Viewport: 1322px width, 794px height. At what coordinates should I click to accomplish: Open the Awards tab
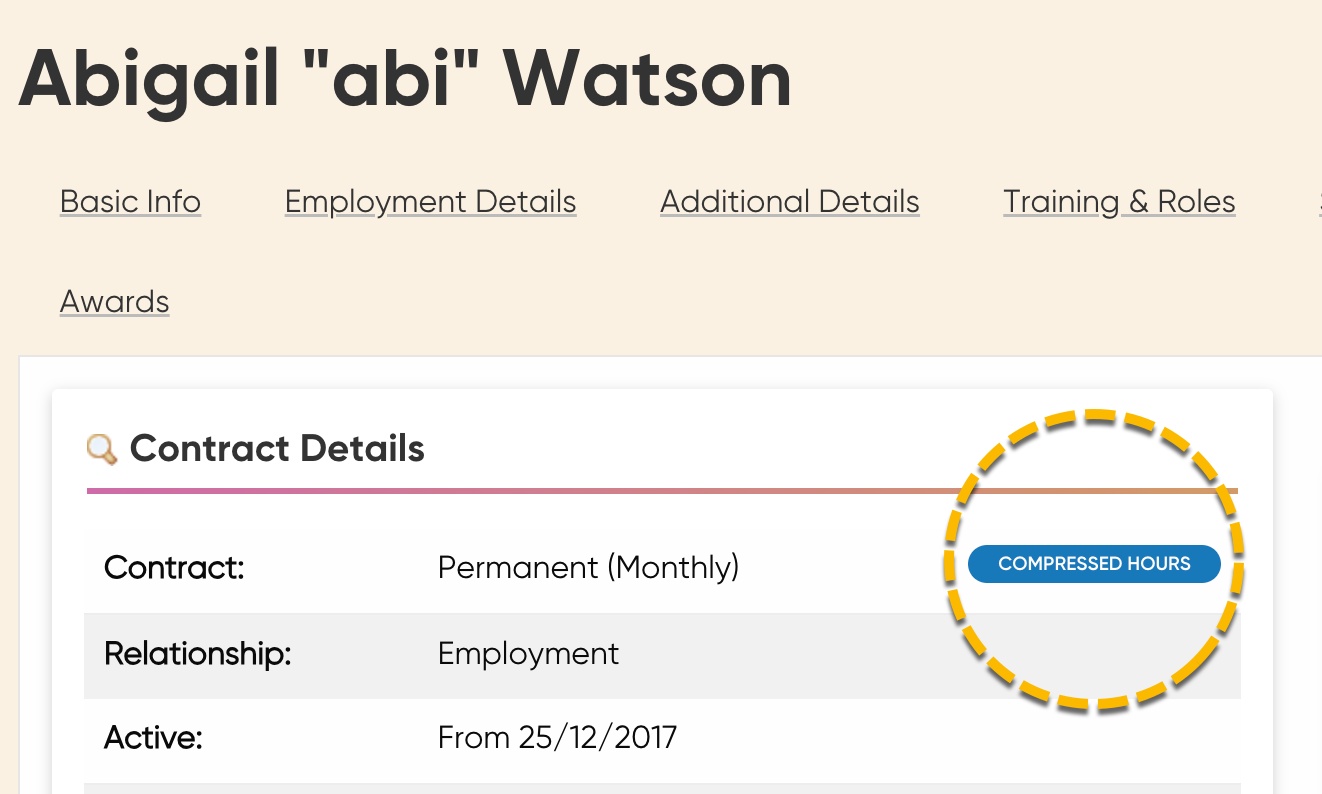pos(115,301)
